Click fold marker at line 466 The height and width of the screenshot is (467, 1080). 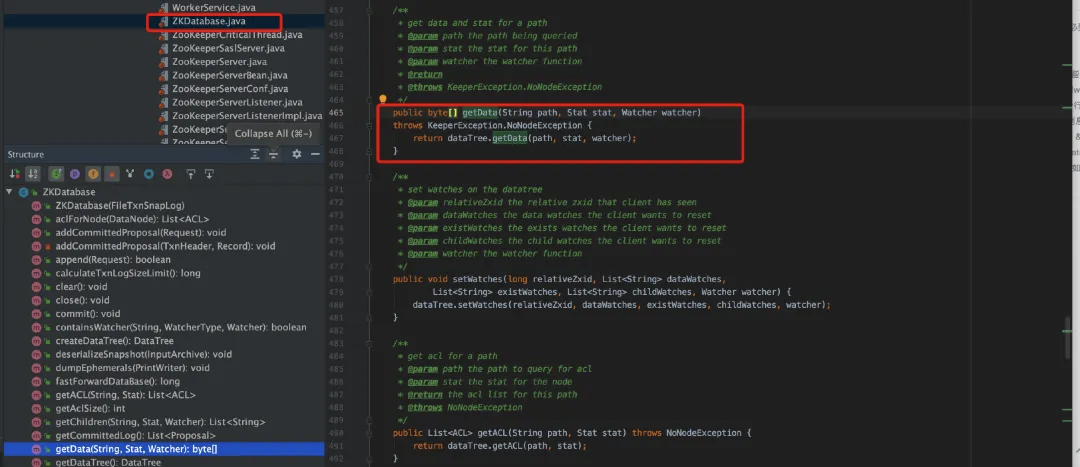370,125
